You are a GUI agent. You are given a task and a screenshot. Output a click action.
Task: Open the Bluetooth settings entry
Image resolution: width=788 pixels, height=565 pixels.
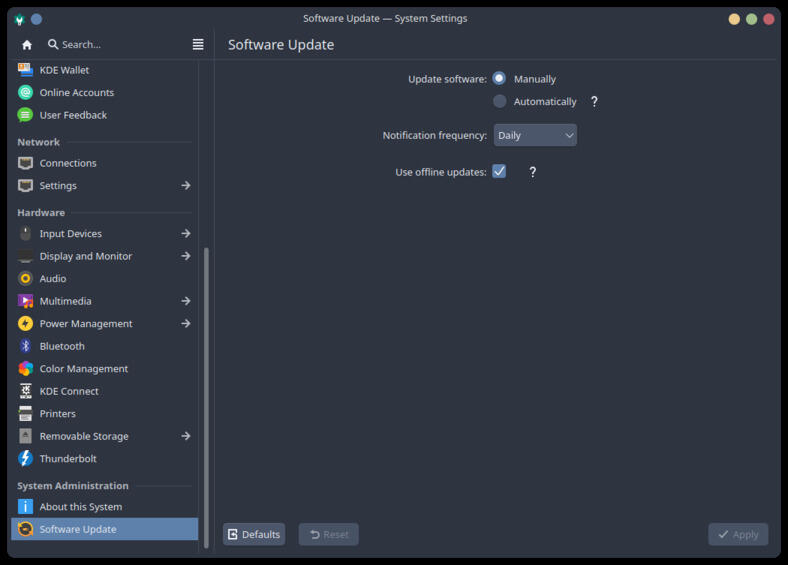click(105, 346)
